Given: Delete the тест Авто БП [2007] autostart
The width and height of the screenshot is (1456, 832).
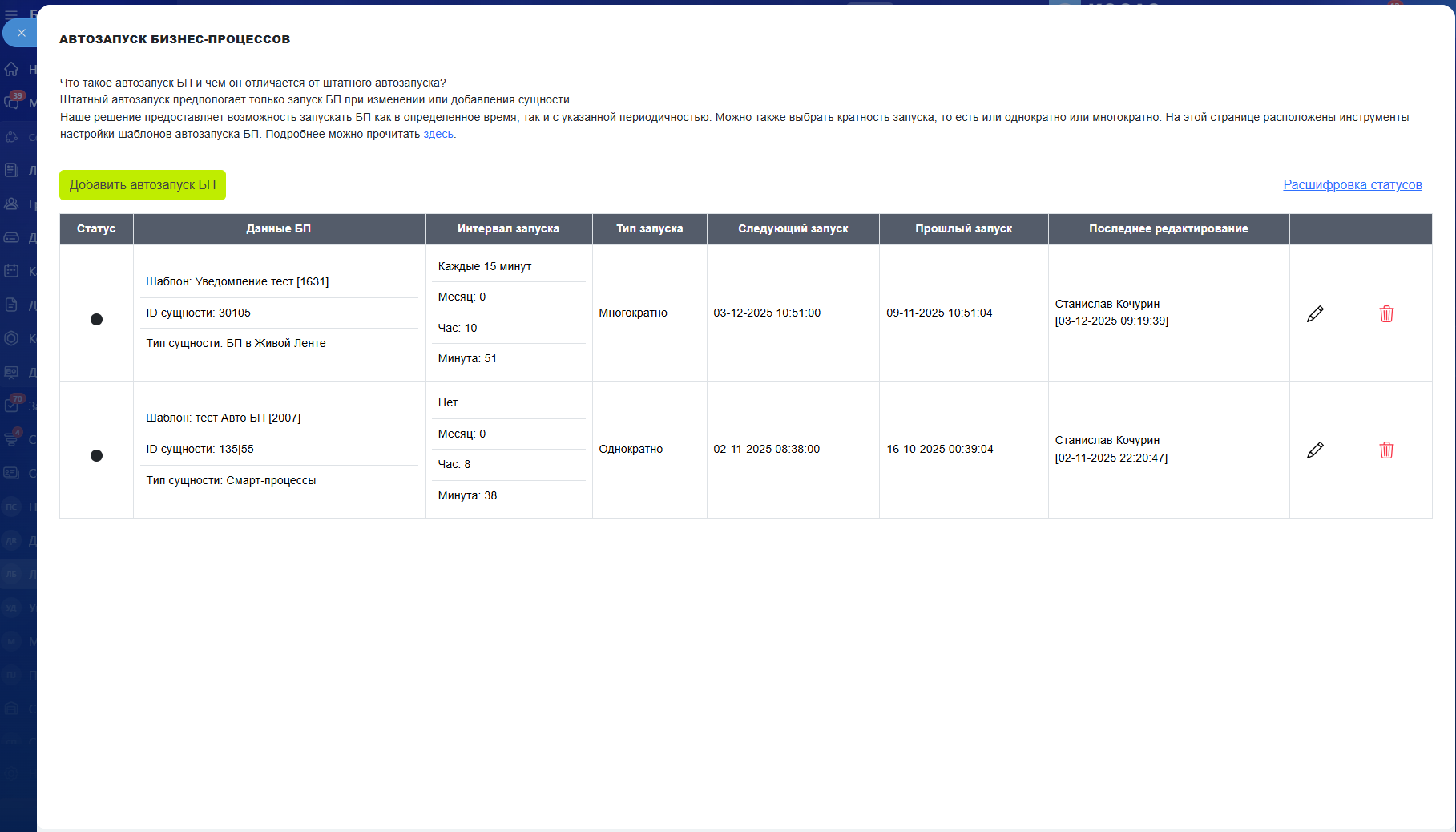Looking at the screenshot, I should tap(1386, 450).
